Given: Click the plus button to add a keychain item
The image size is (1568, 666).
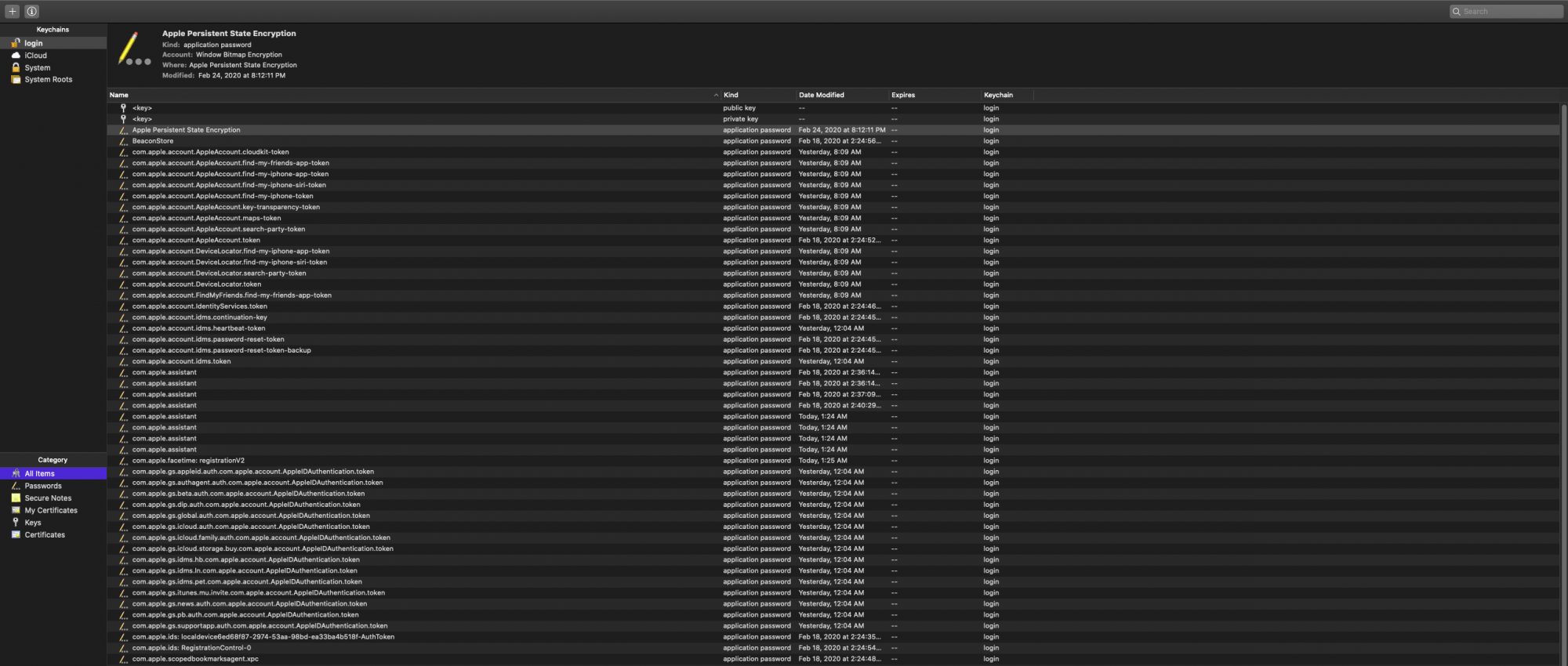Looking at the screenshot, I should click(13, 11).
